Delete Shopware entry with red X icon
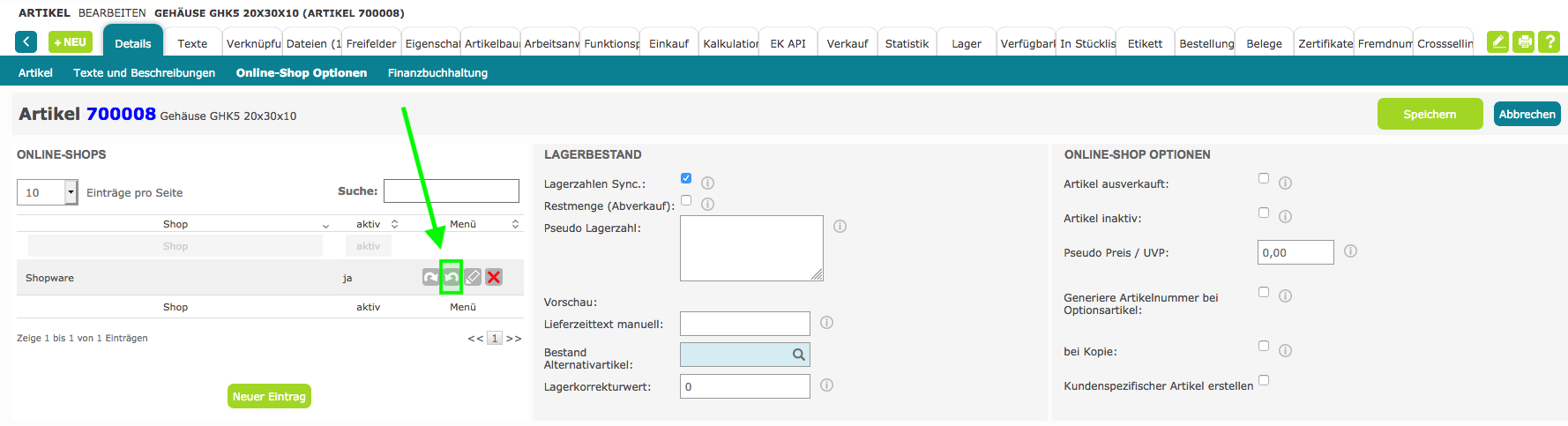 tap(494, 277)
